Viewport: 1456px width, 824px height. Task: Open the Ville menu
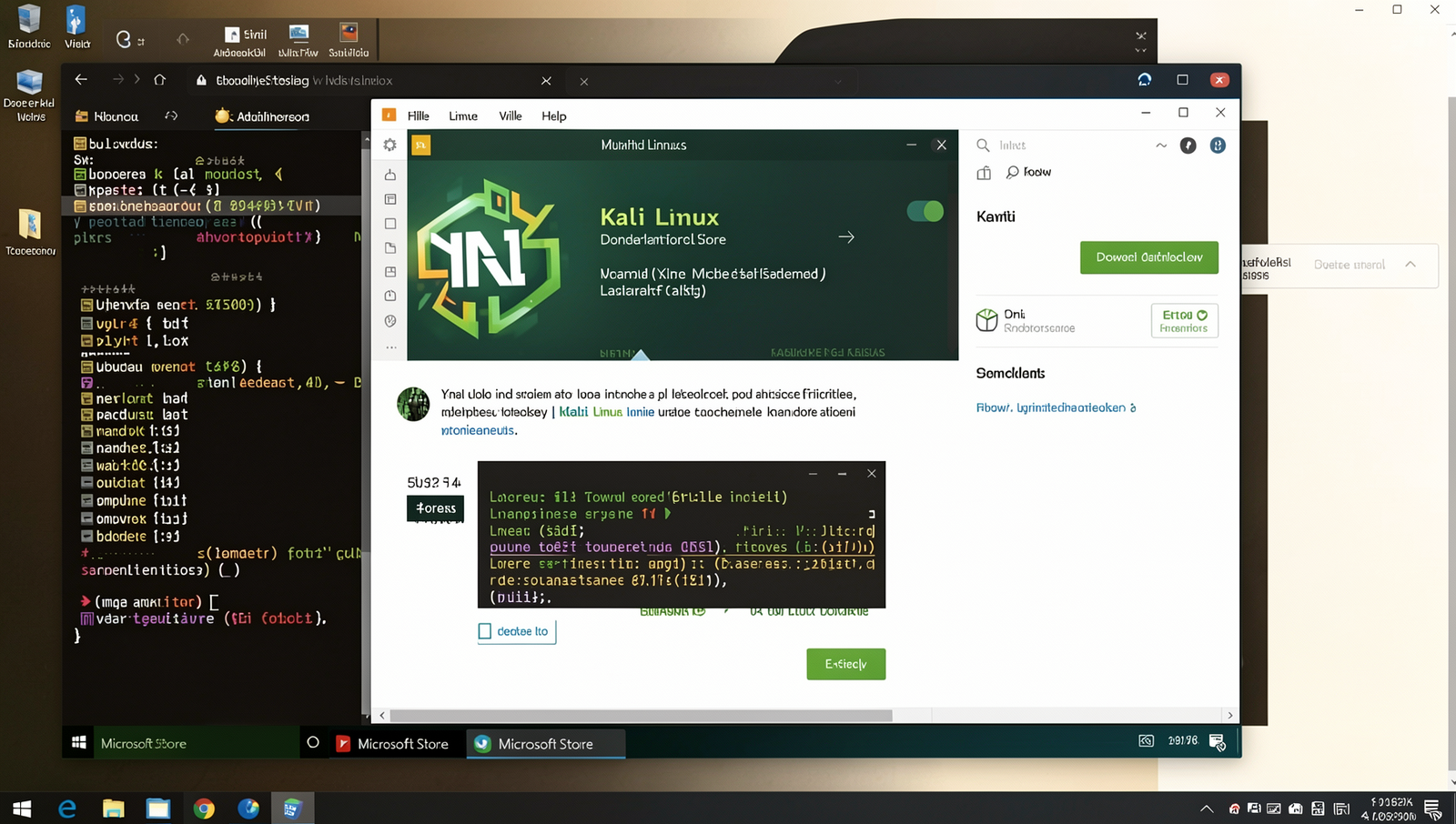tap(511, 116)
